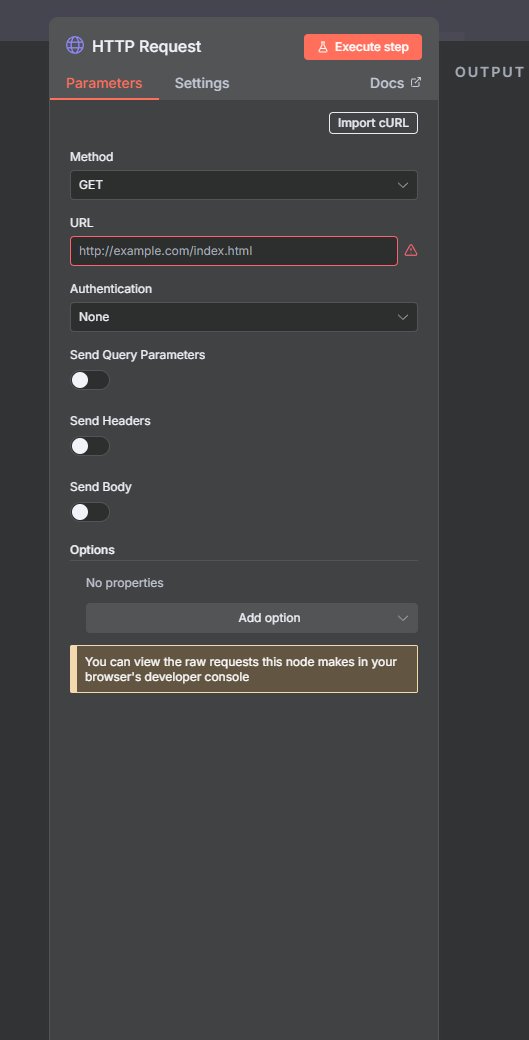The image size is (529, 1040).
Task: Click into the URL input field
Action: (234, 251)
